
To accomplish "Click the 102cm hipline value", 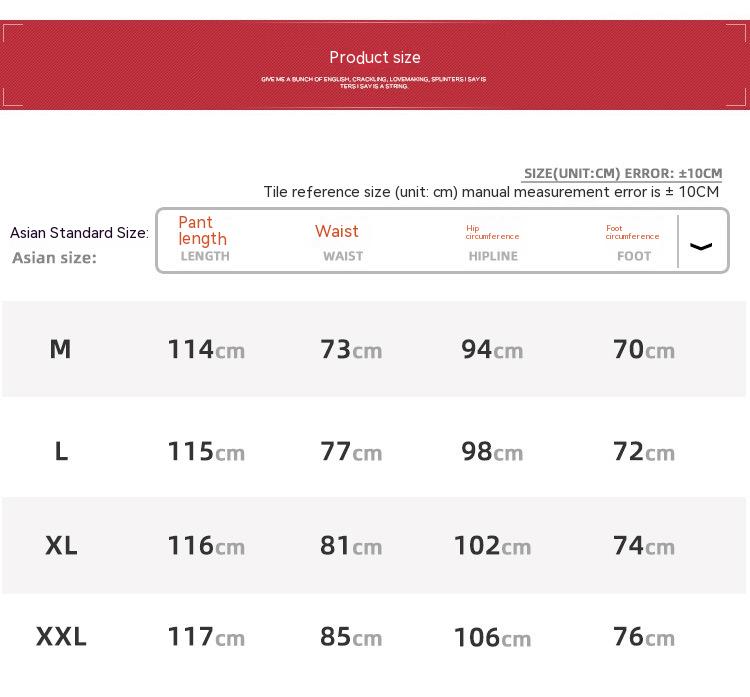I will (x=492, y=545).
